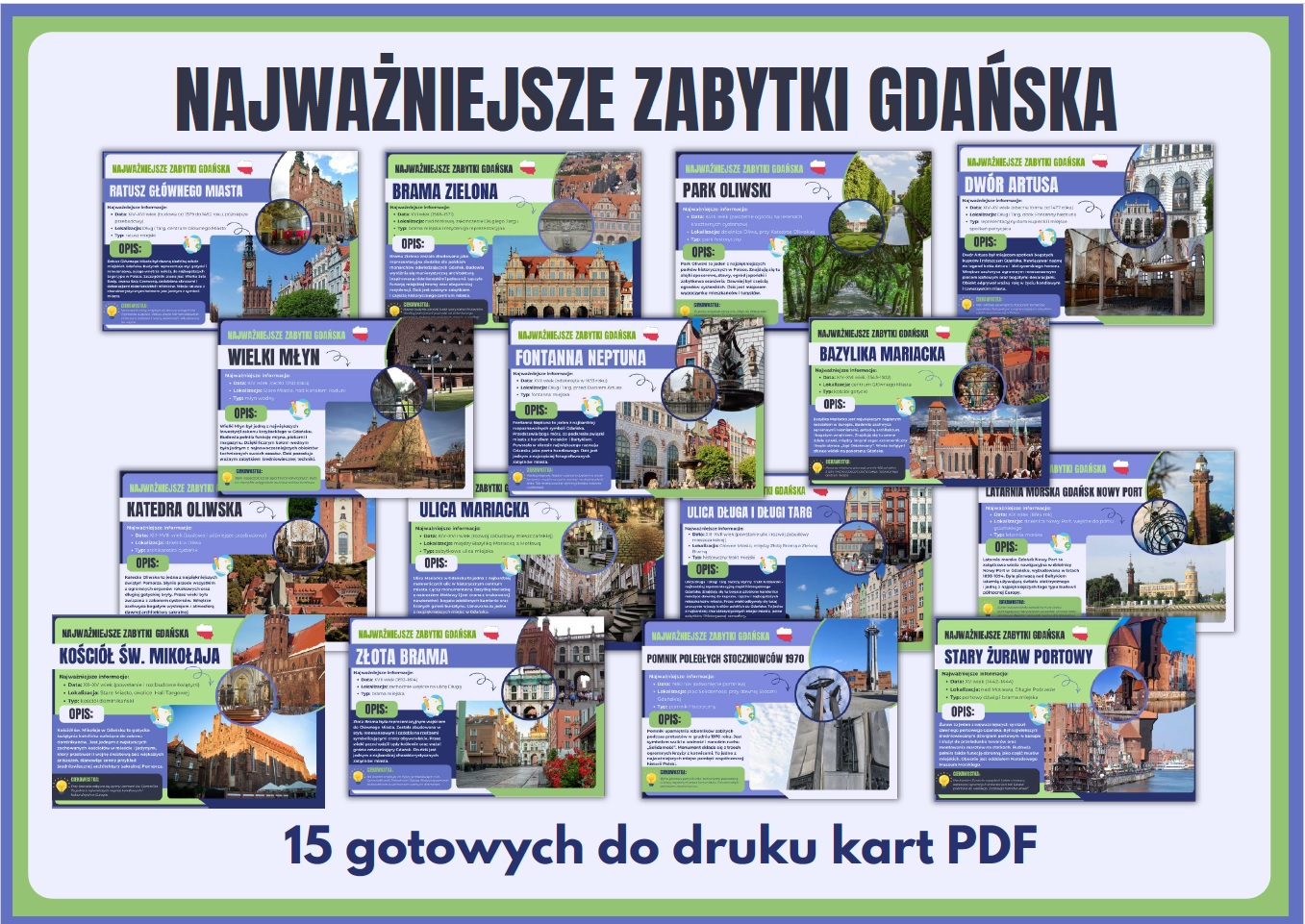This screenshot has width=1305, height=924.
Task: Click the OPIS label on Złota Brama card
Action: tap(376, 709)
